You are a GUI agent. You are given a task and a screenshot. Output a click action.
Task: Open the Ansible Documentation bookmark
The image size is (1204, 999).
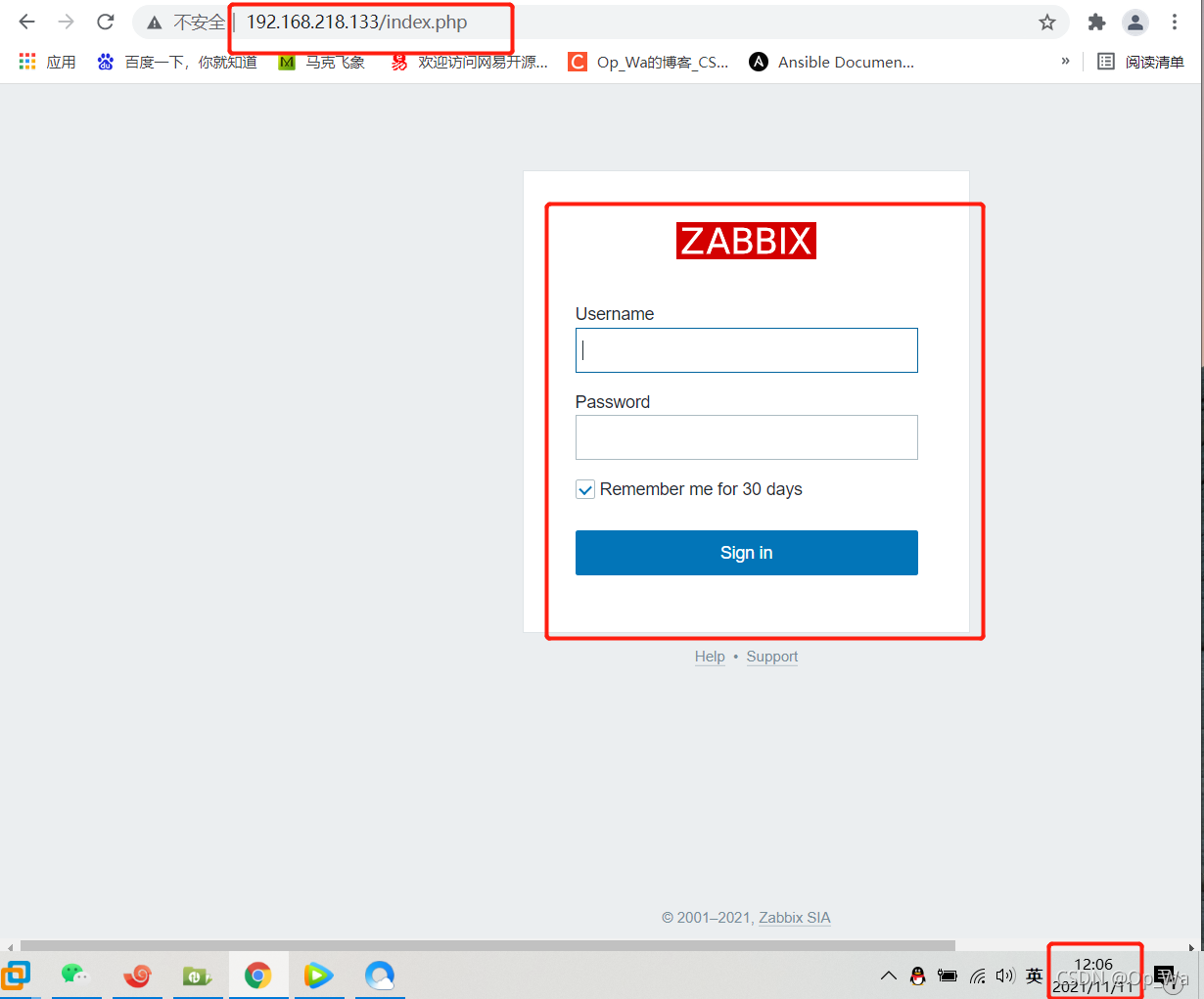pyautogui.click(x=832, y=62)
